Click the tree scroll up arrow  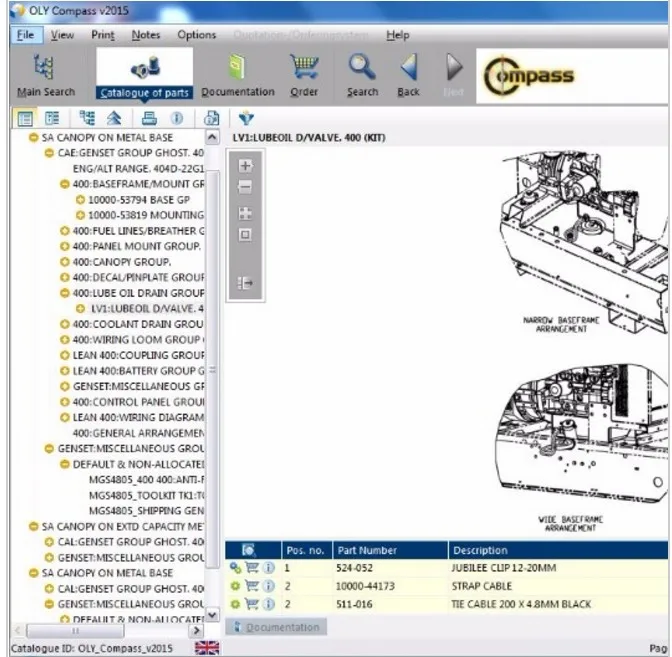coord(212,138)
